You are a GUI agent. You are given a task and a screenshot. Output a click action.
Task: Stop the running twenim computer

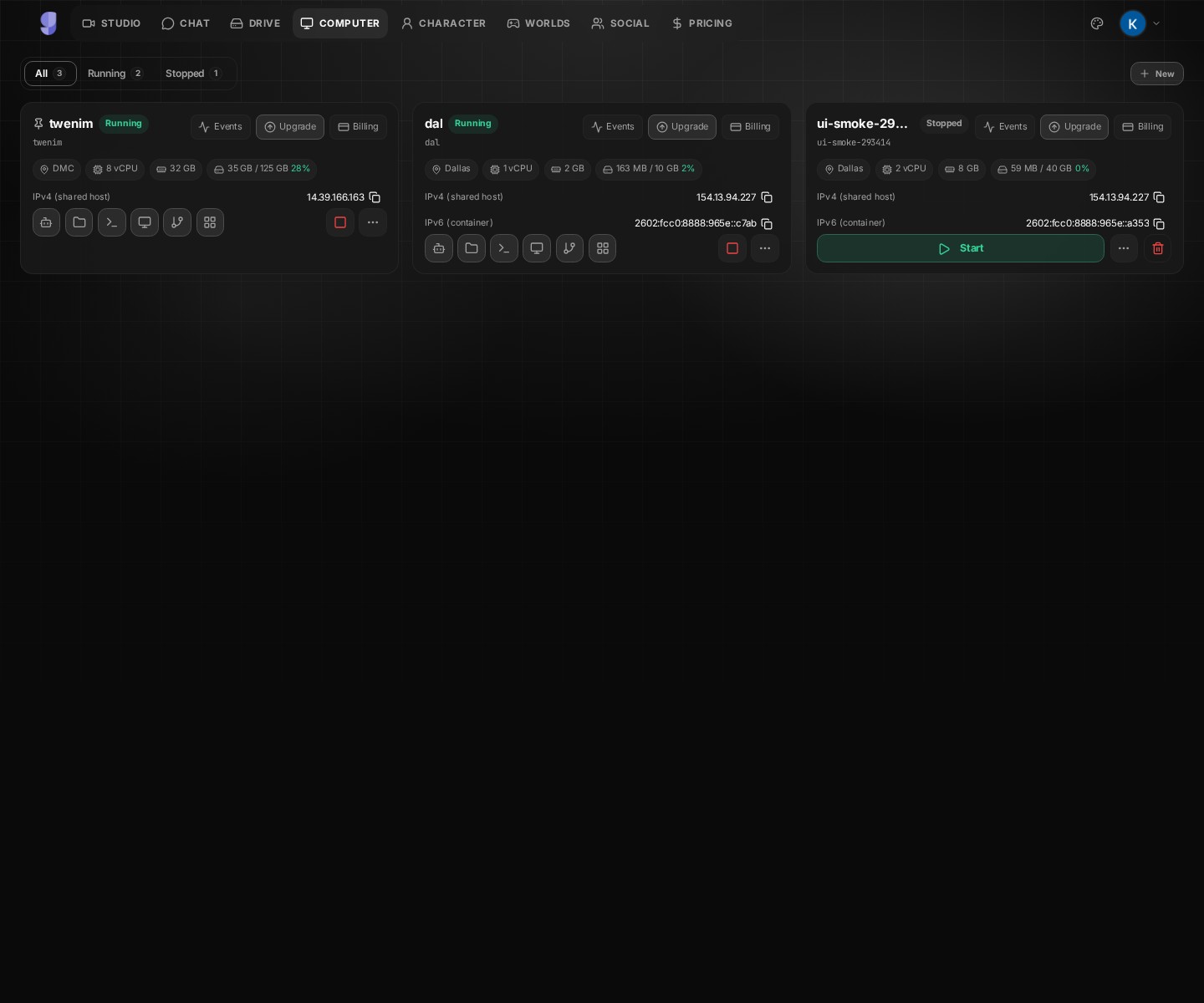(340, 222)
